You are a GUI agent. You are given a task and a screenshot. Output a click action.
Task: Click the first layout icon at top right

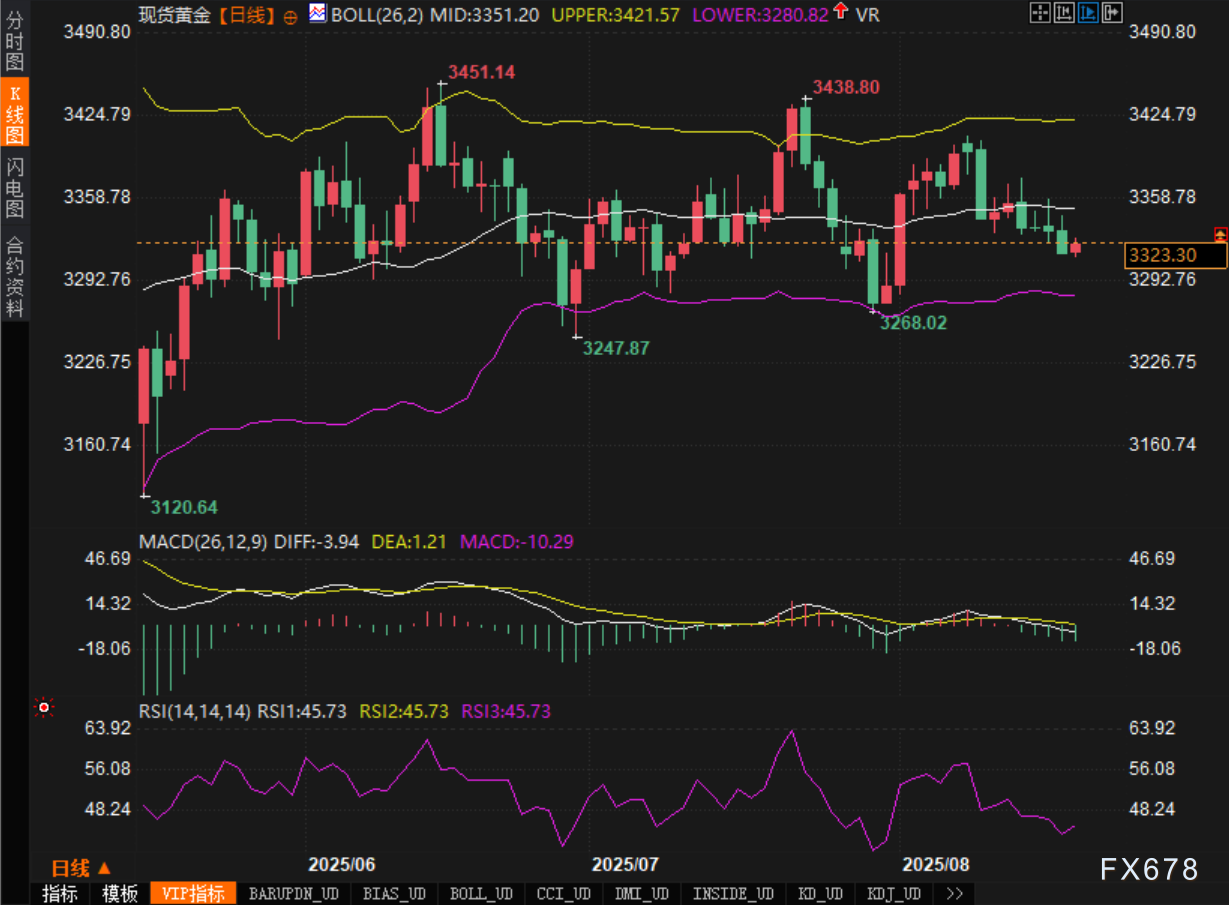pyautogui.click(x=1039, y=12)
